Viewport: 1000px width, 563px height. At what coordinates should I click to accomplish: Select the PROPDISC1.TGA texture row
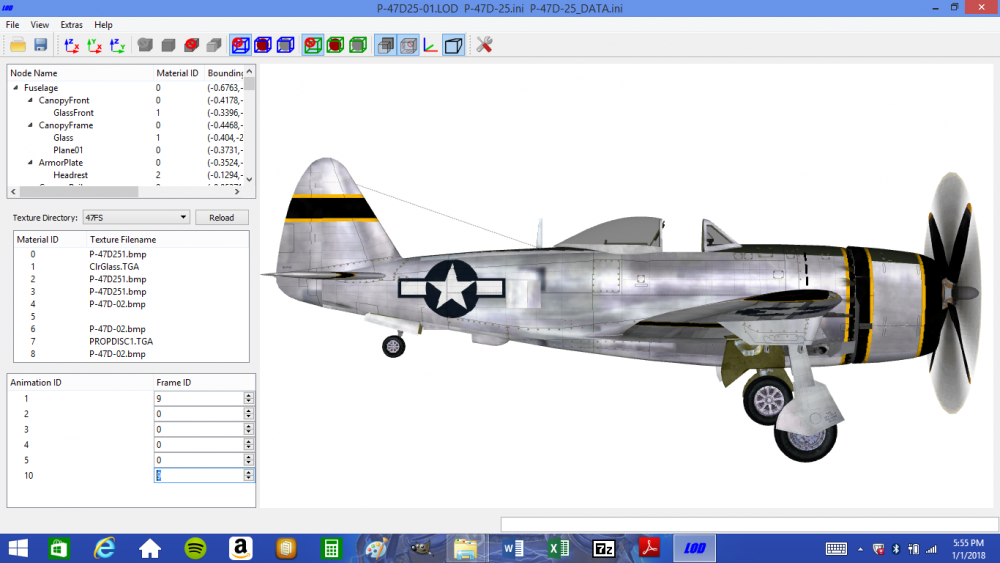coord(131,341)
